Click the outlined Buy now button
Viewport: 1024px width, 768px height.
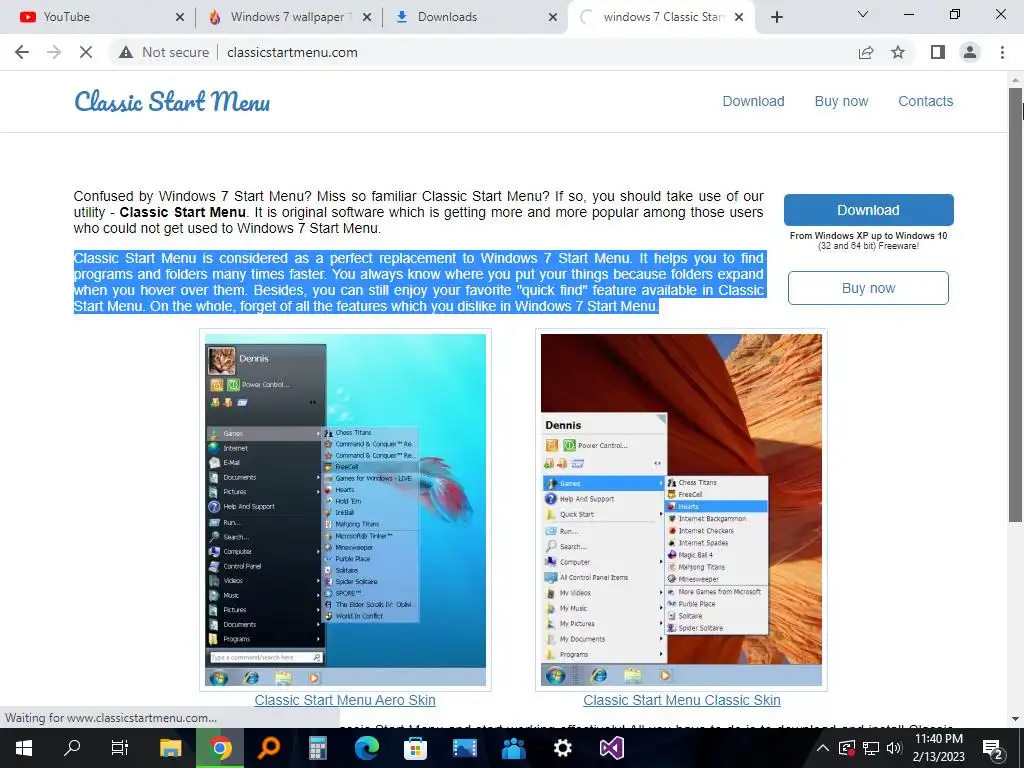(868, 288)
